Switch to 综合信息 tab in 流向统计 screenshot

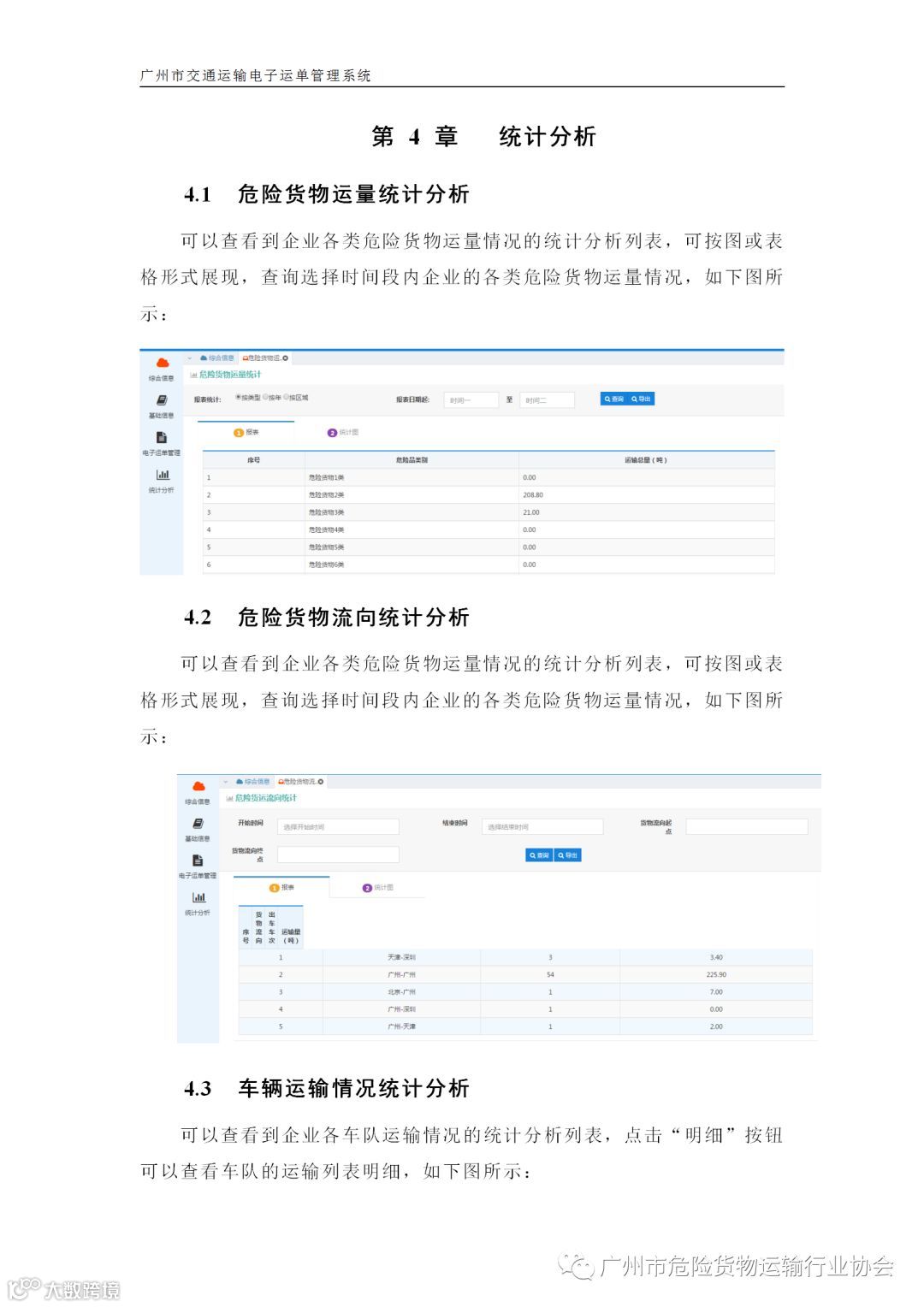tap(253, 781)
